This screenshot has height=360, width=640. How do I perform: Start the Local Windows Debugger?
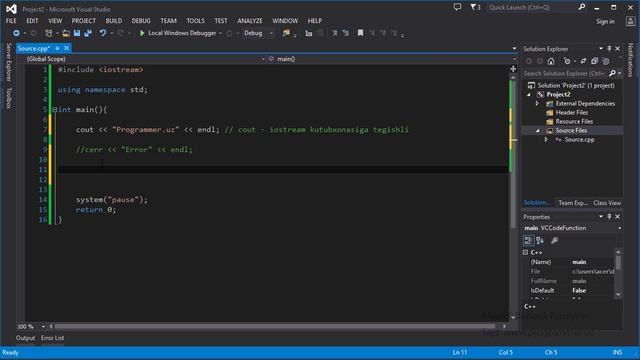tap(178, 33)
